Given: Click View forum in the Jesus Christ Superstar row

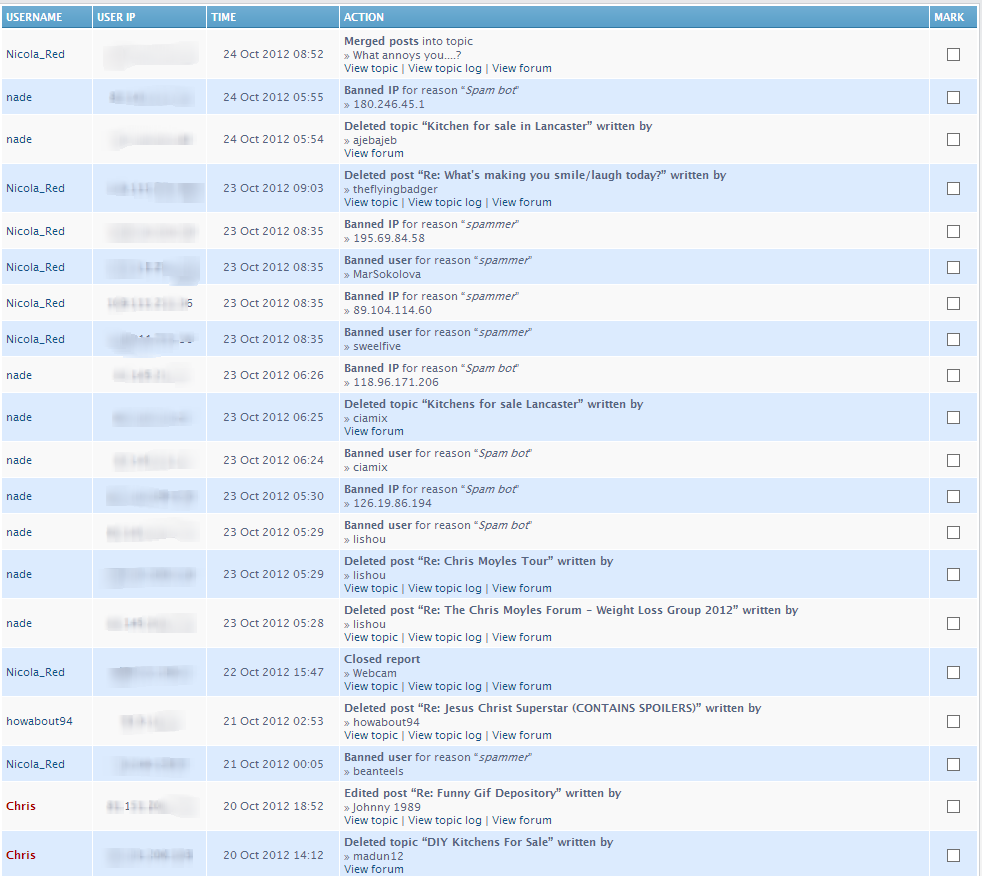Looking at the screenshot, I should click(521, 736).
